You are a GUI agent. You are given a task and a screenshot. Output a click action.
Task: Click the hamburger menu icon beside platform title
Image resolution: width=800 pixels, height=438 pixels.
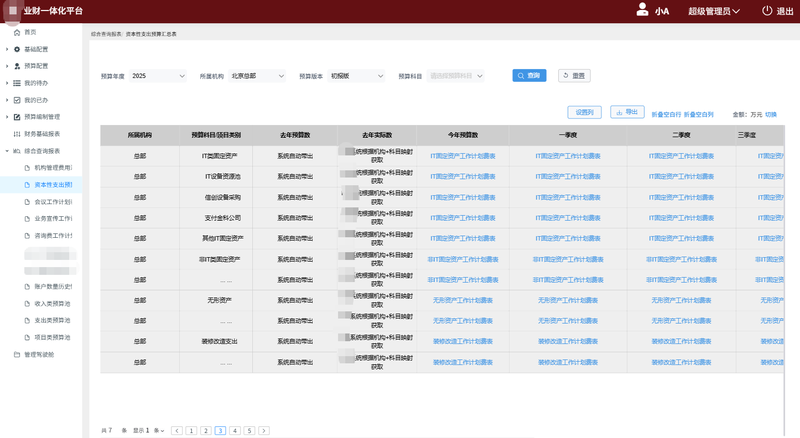pos(12,10)
